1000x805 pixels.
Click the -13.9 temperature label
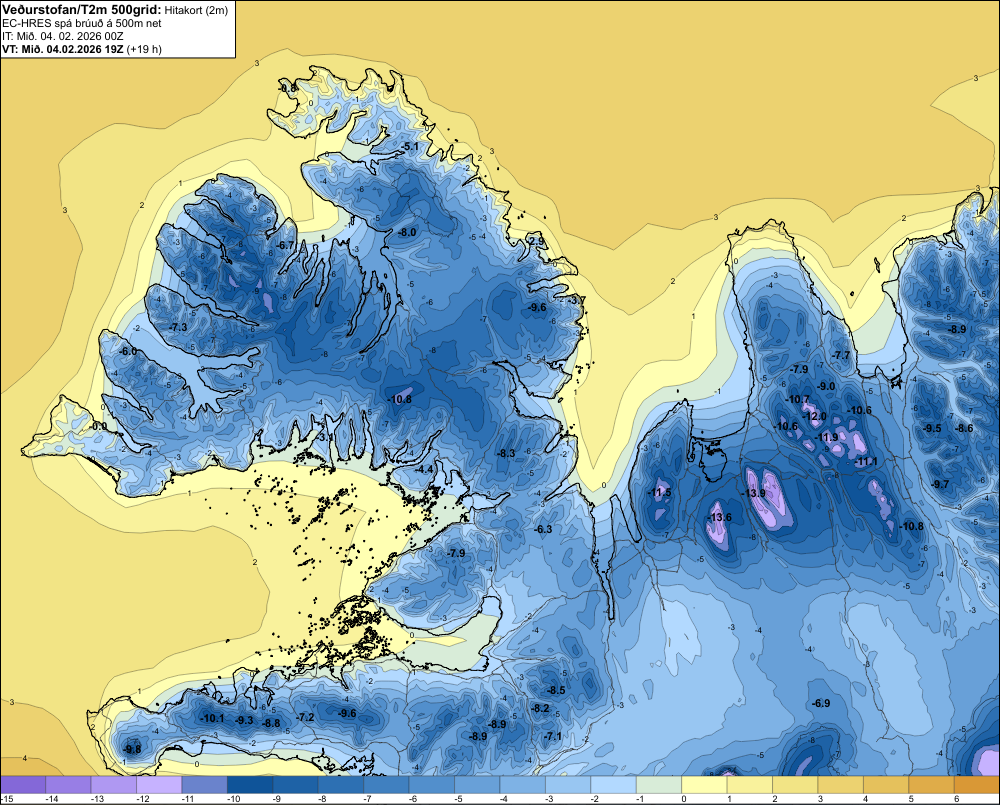753,494
